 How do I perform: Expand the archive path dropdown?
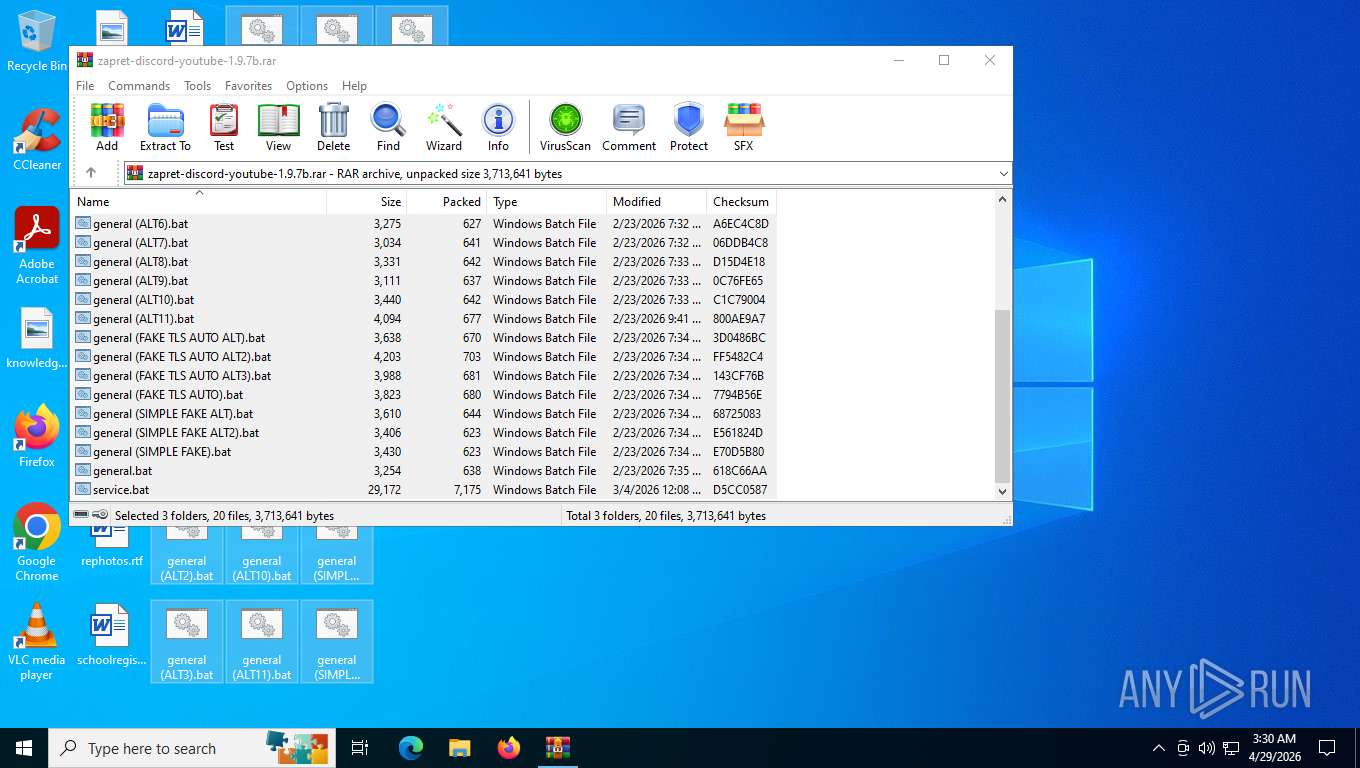pyautogui.click(x=1003, y=174)
